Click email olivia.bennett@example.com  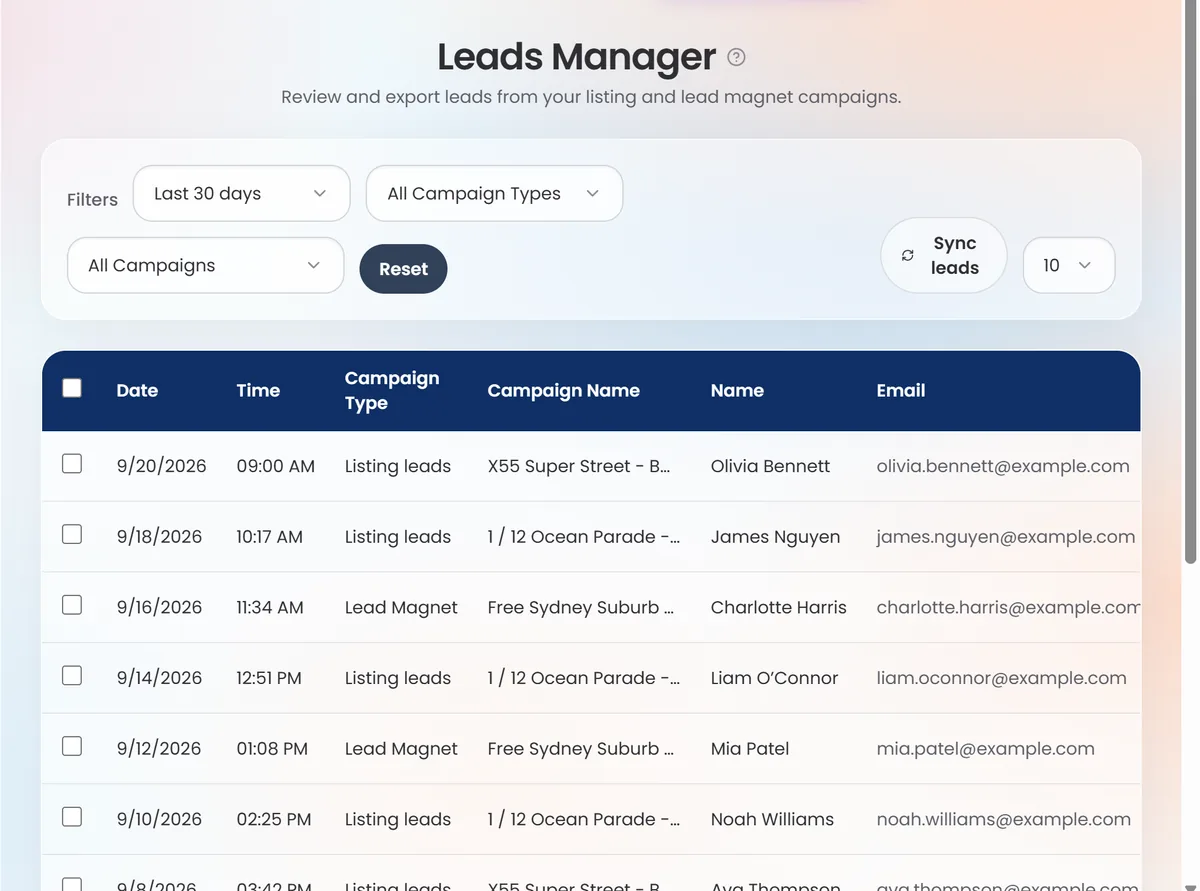(1003, 466)
